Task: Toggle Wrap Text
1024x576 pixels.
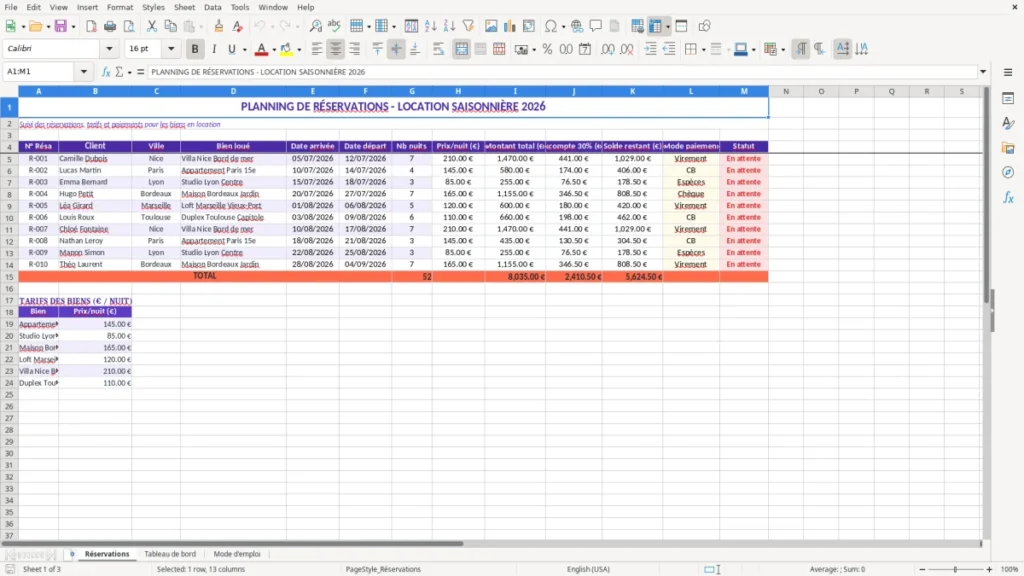Action: click(438, 49)
